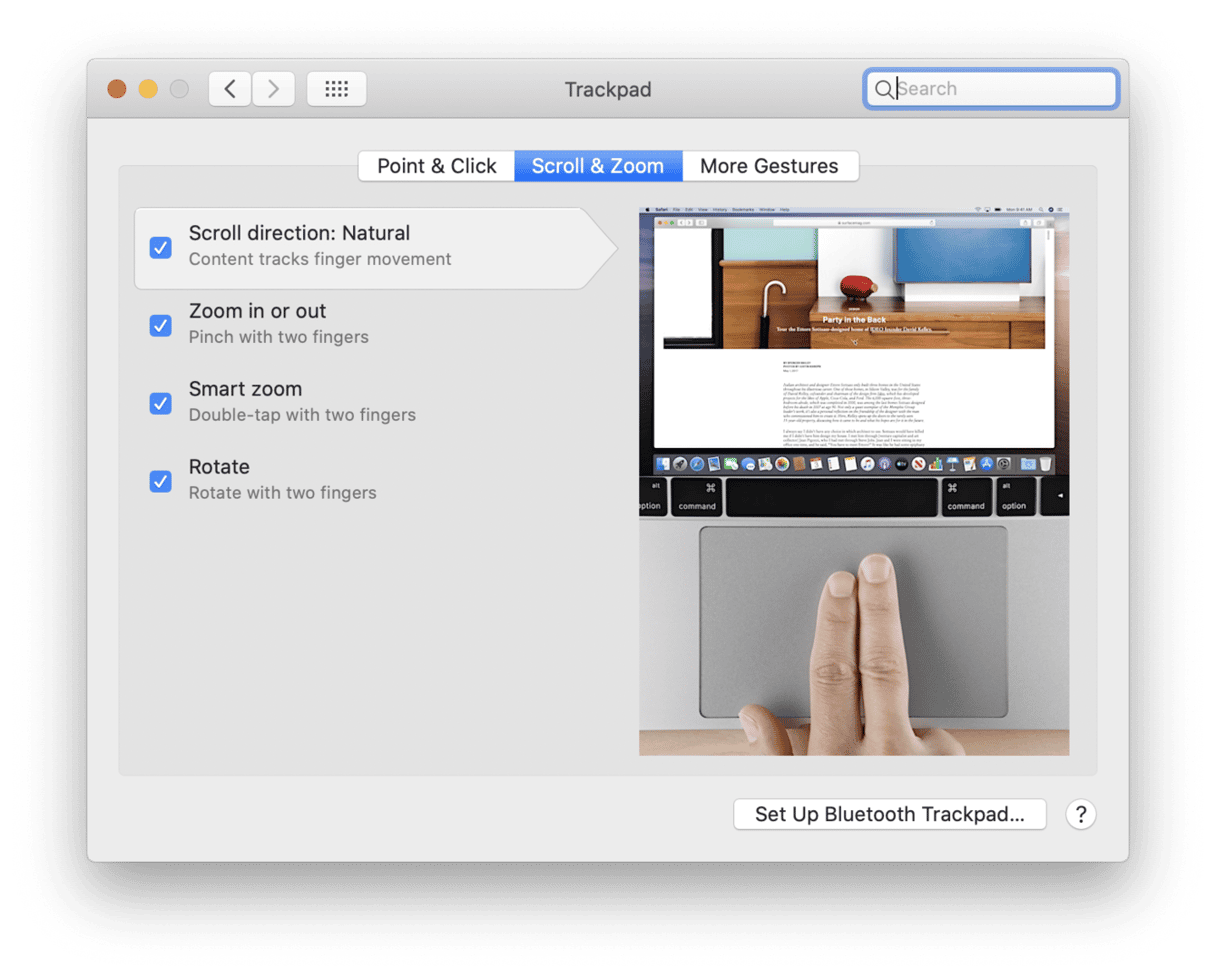Open the More Gestures tab

pyautogui.click(x=769, y=166)
